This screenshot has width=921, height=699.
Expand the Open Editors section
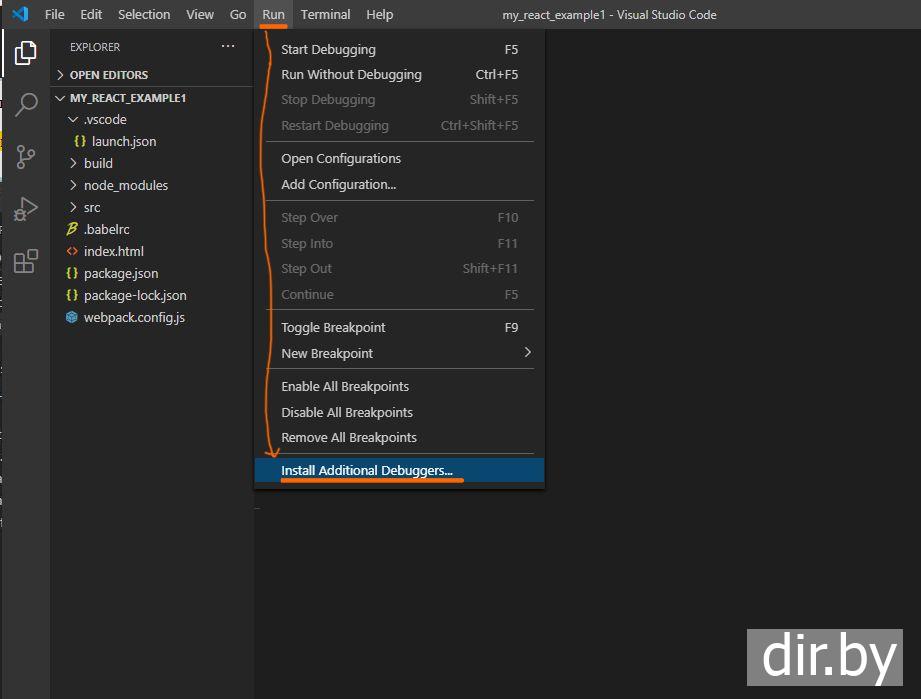point(108,75)
